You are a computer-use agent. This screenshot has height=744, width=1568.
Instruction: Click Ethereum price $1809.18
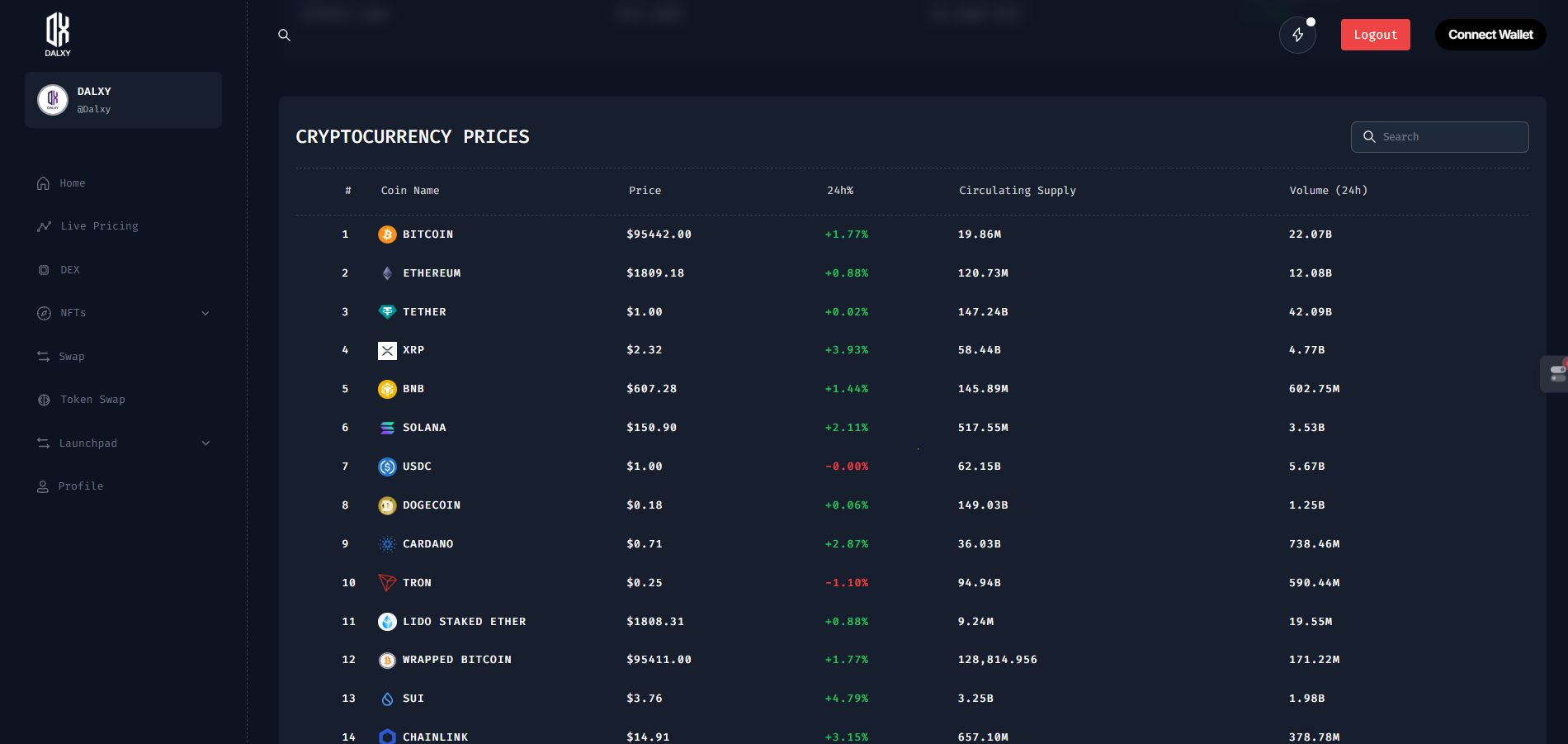(655, 273)
